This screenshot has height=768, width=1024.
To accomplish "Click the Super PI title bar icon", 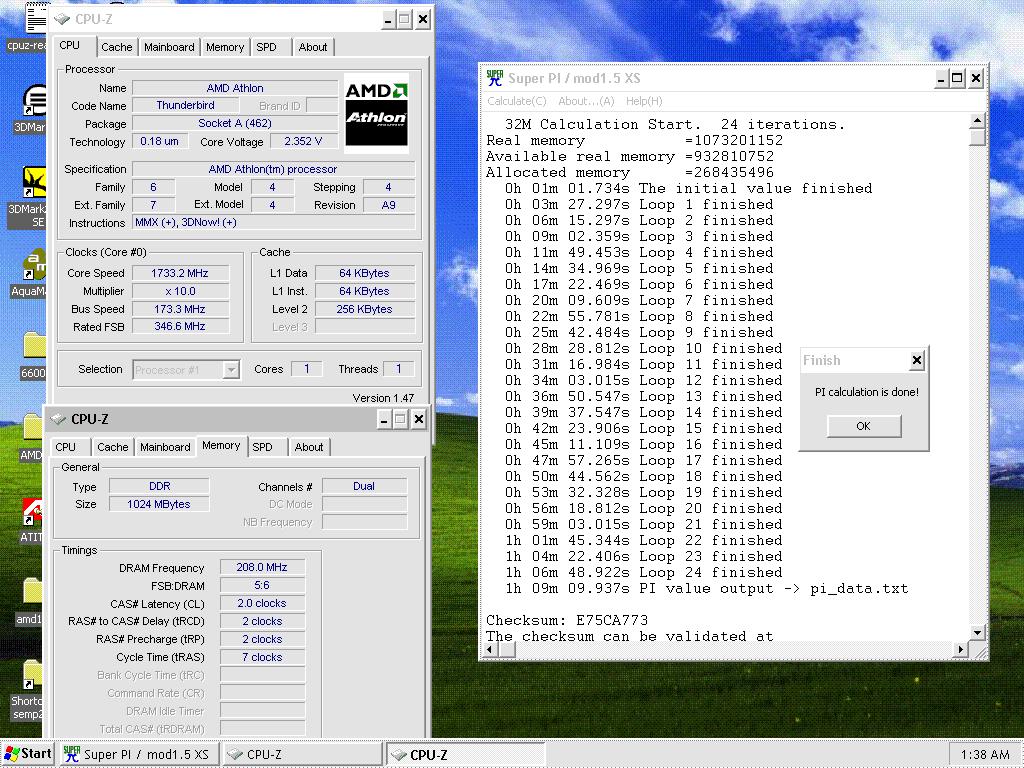I will point(494,78).
